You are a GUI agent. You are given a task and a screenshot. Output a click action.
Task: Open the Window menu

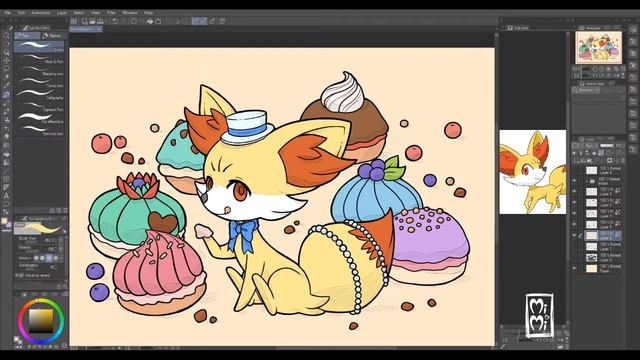pyautogui.click(x=130, y=13)
